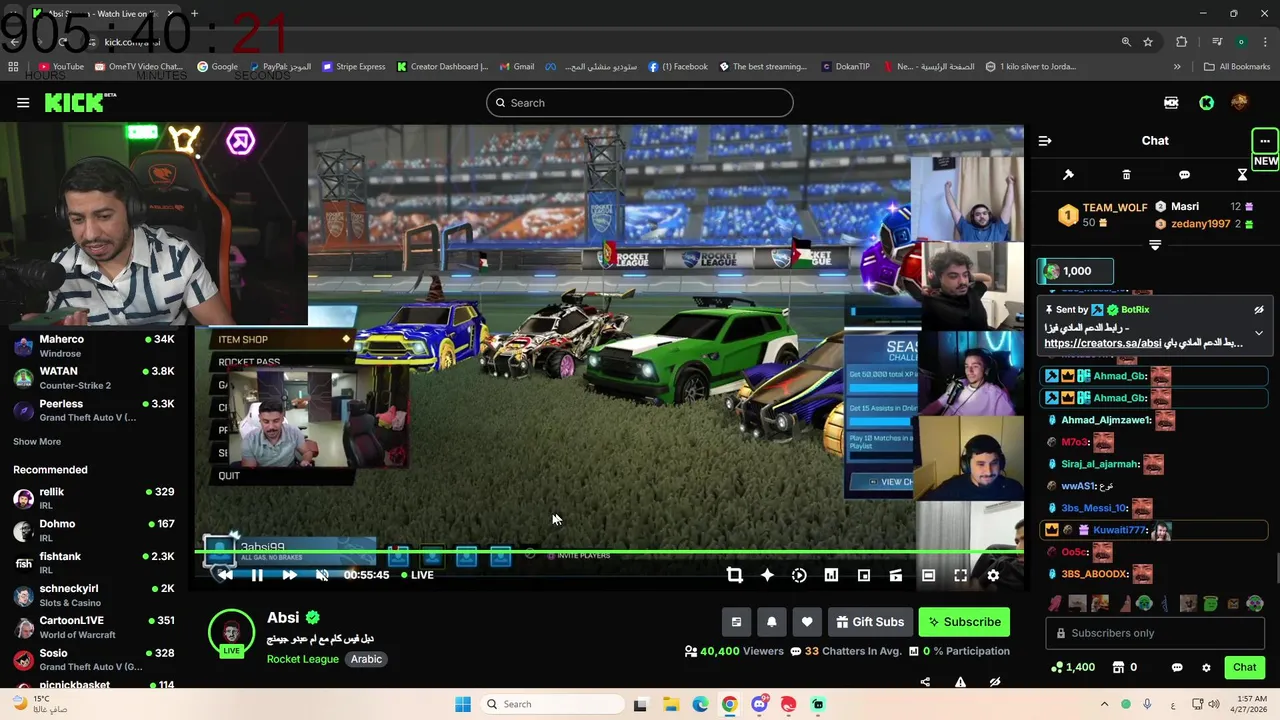
Task: Click the Gift Subs button
Action: (x=870, y=622)
